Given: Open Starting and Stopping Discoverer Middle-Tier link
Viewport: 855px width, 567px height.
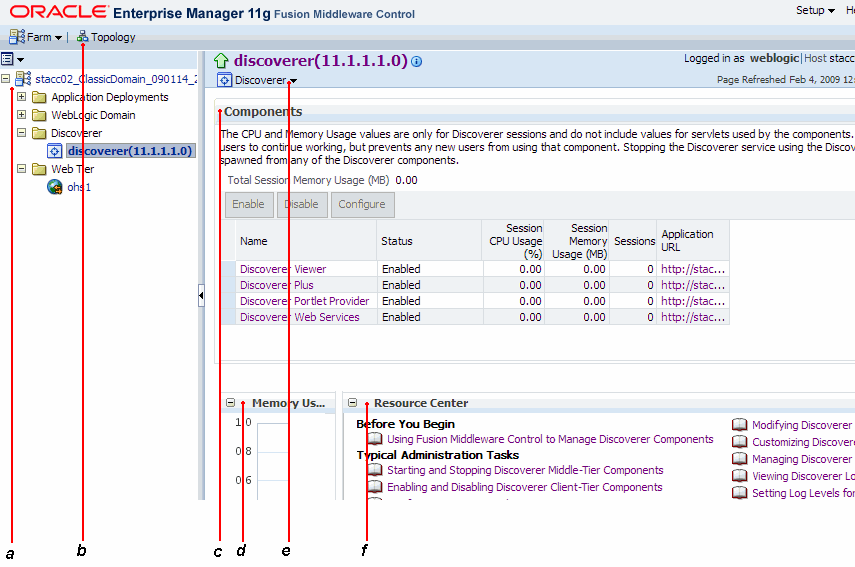Looking at the screenshot, I should 525,470.
